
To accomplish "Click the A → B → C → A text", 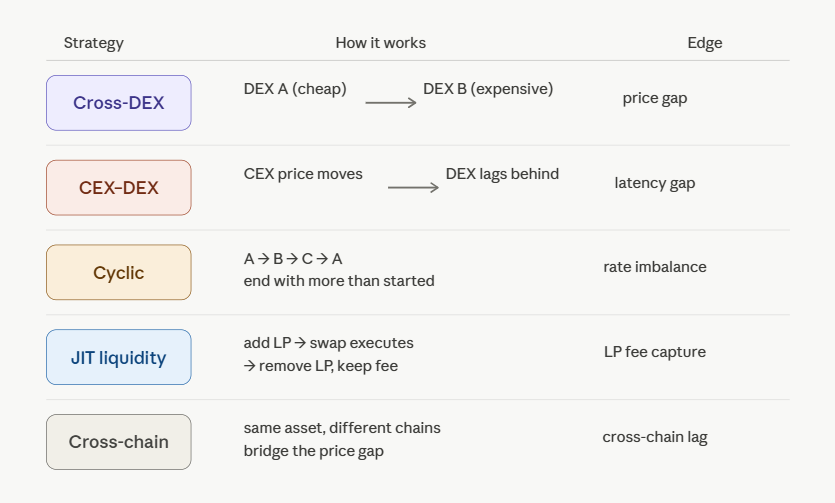I will (293, 259).
